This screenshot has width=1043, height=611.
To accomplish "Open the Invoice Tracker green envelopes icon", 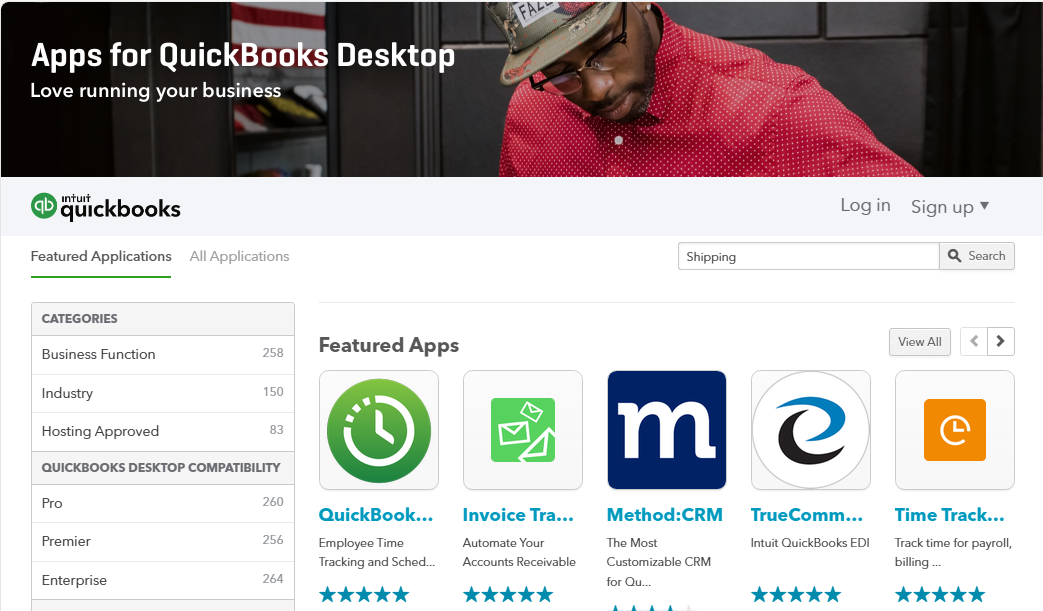I will [523, 430].
